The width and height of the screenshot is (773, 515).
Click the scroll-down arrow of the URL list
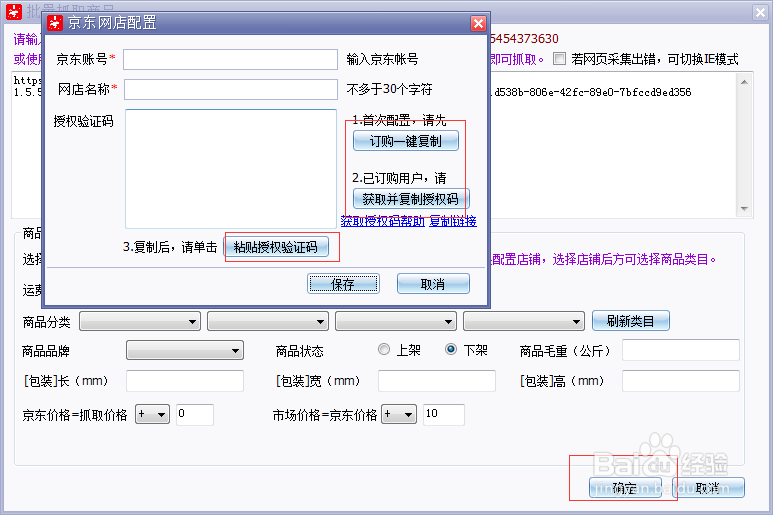744,209
